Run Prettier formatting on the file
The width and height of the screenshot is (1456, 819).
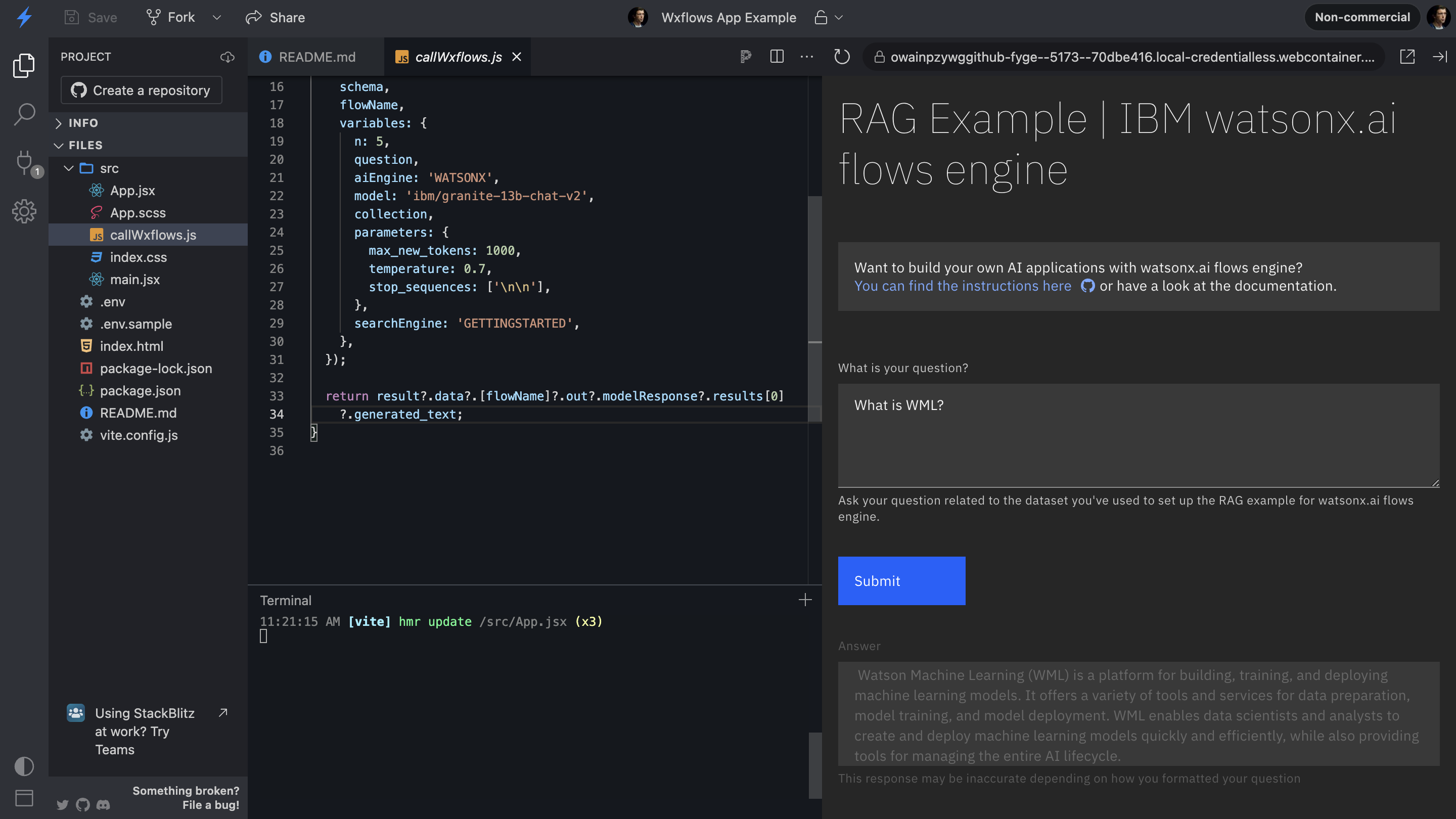pos(746,57)
